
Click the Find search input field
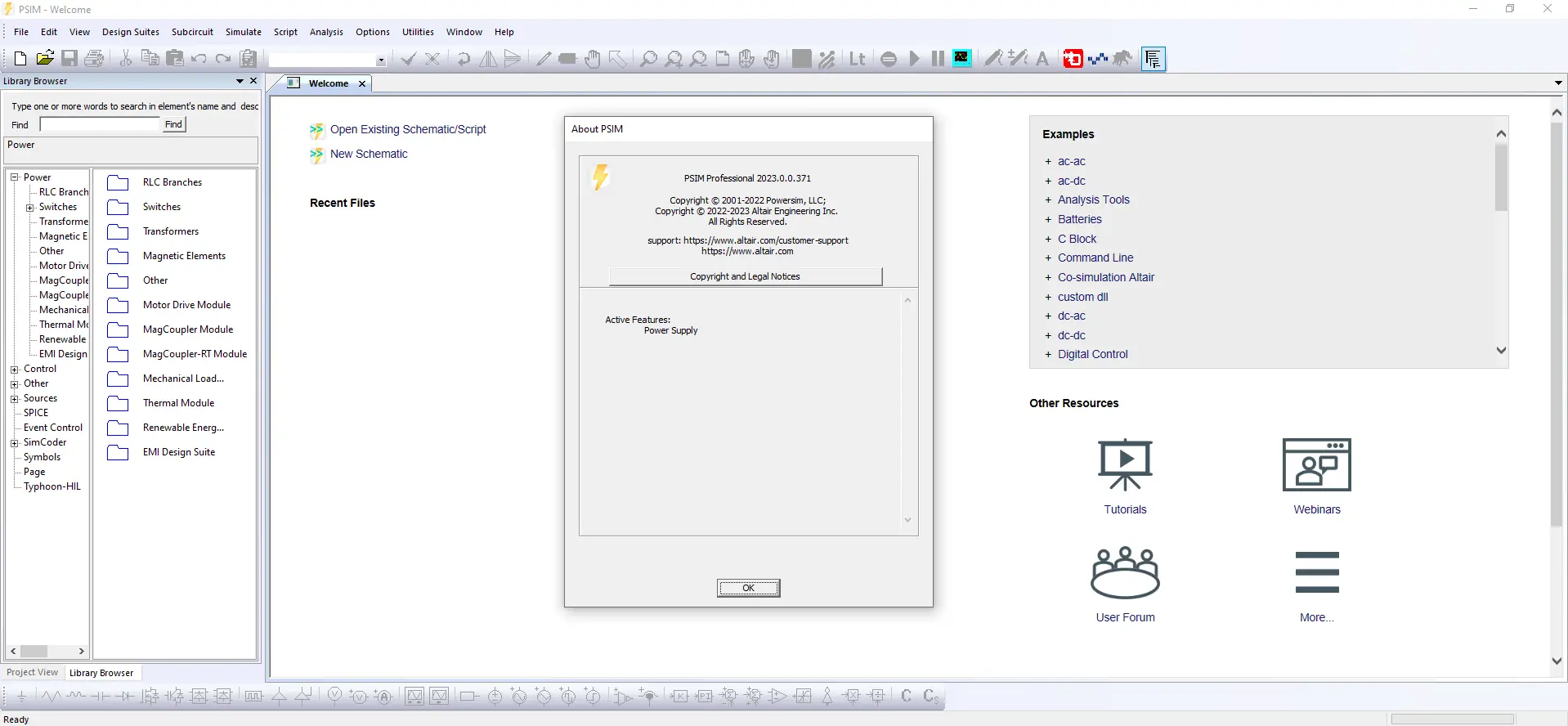pos(100,124)
